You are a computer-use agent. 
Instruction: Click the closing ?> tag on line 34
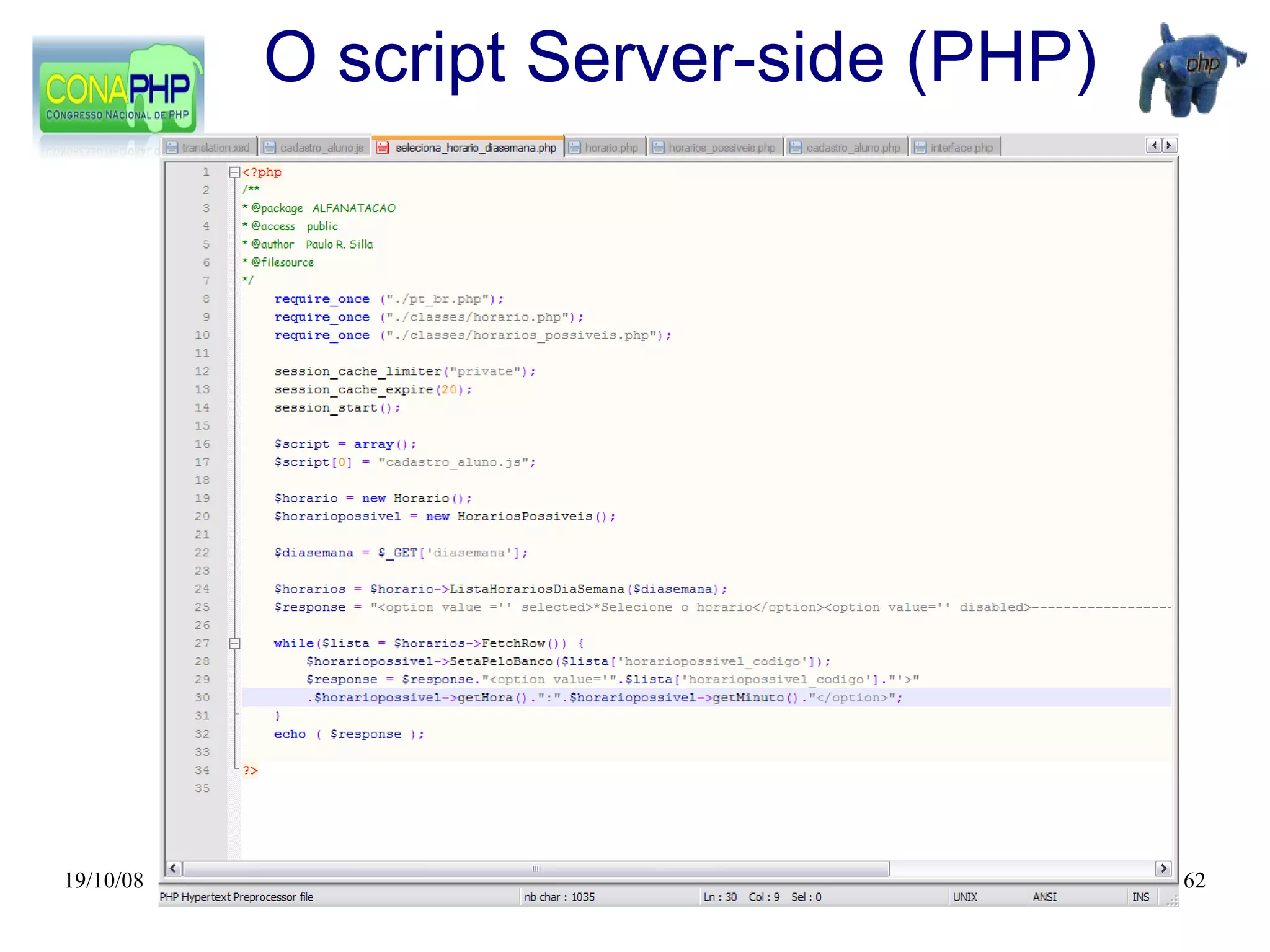click(x=250, y=770)
